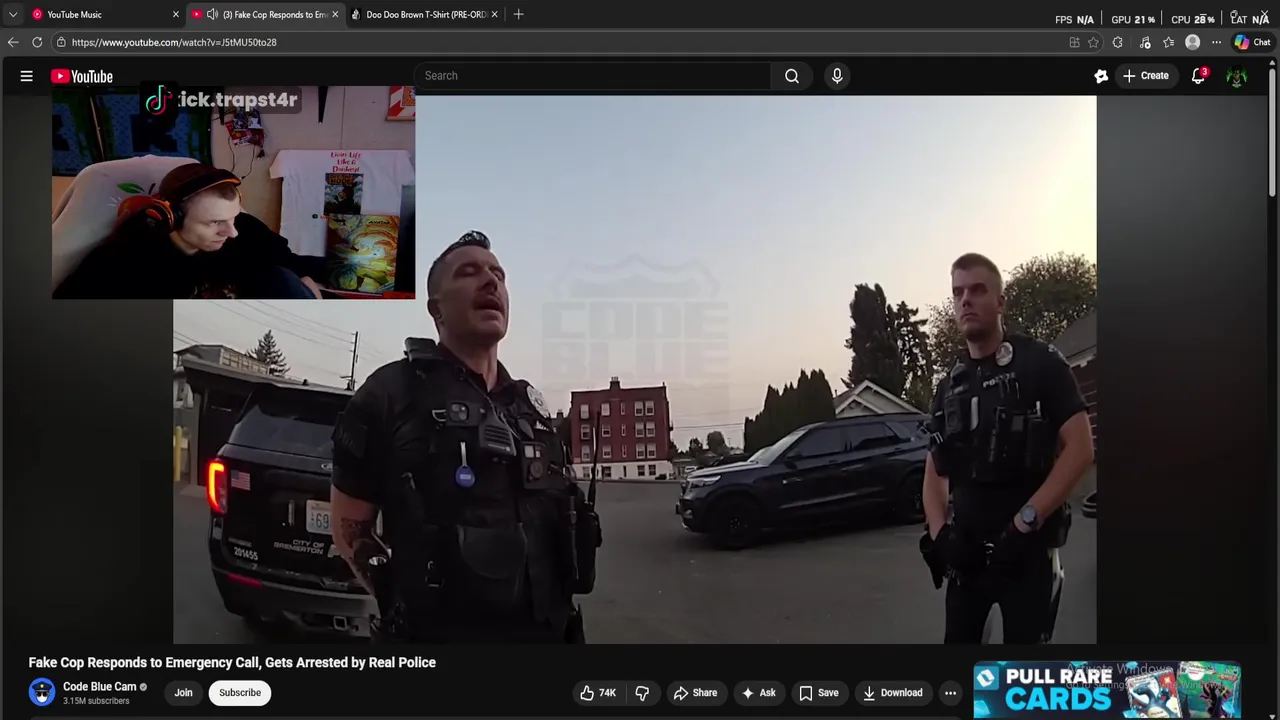This screenshot has height=720, width=1280.
Task: Open the Copilot Chat button
Action: click(1252, 42)
